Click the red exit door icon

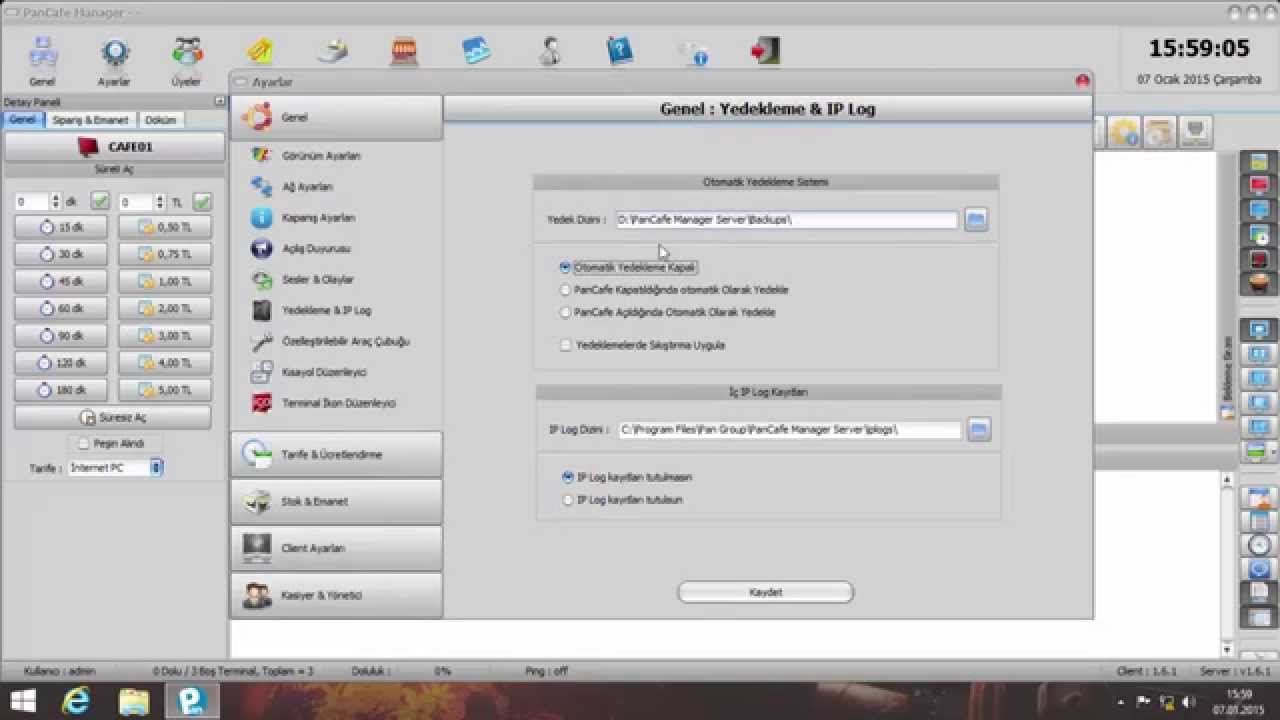pos(765,50)
